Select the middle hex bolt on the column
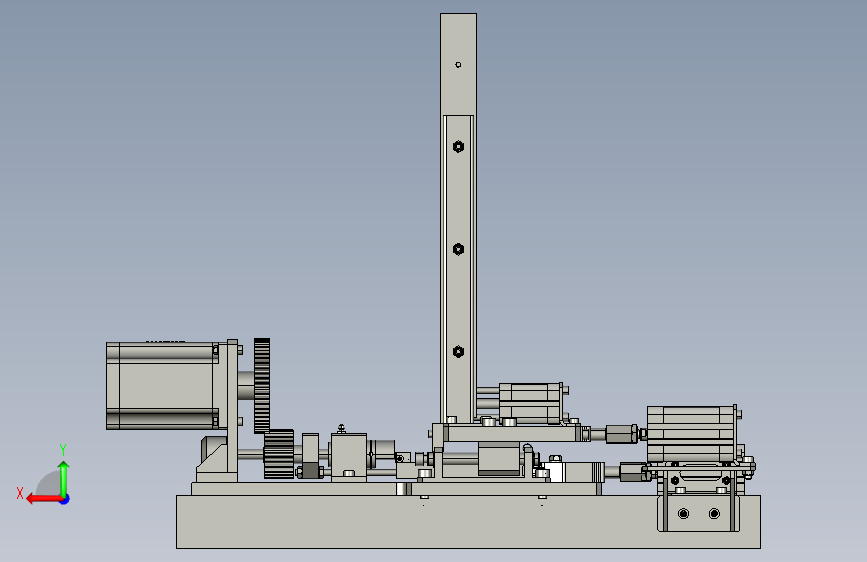 (x=458, y=249)
